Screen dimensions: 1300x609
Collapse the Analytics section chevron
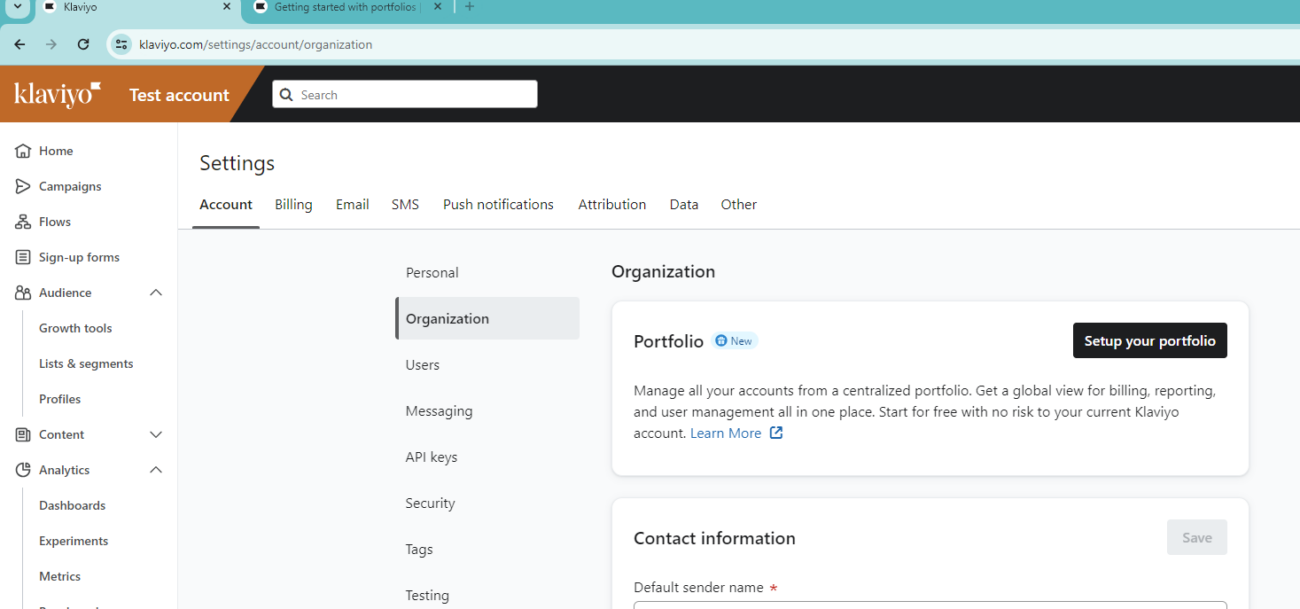coord(156,470)
